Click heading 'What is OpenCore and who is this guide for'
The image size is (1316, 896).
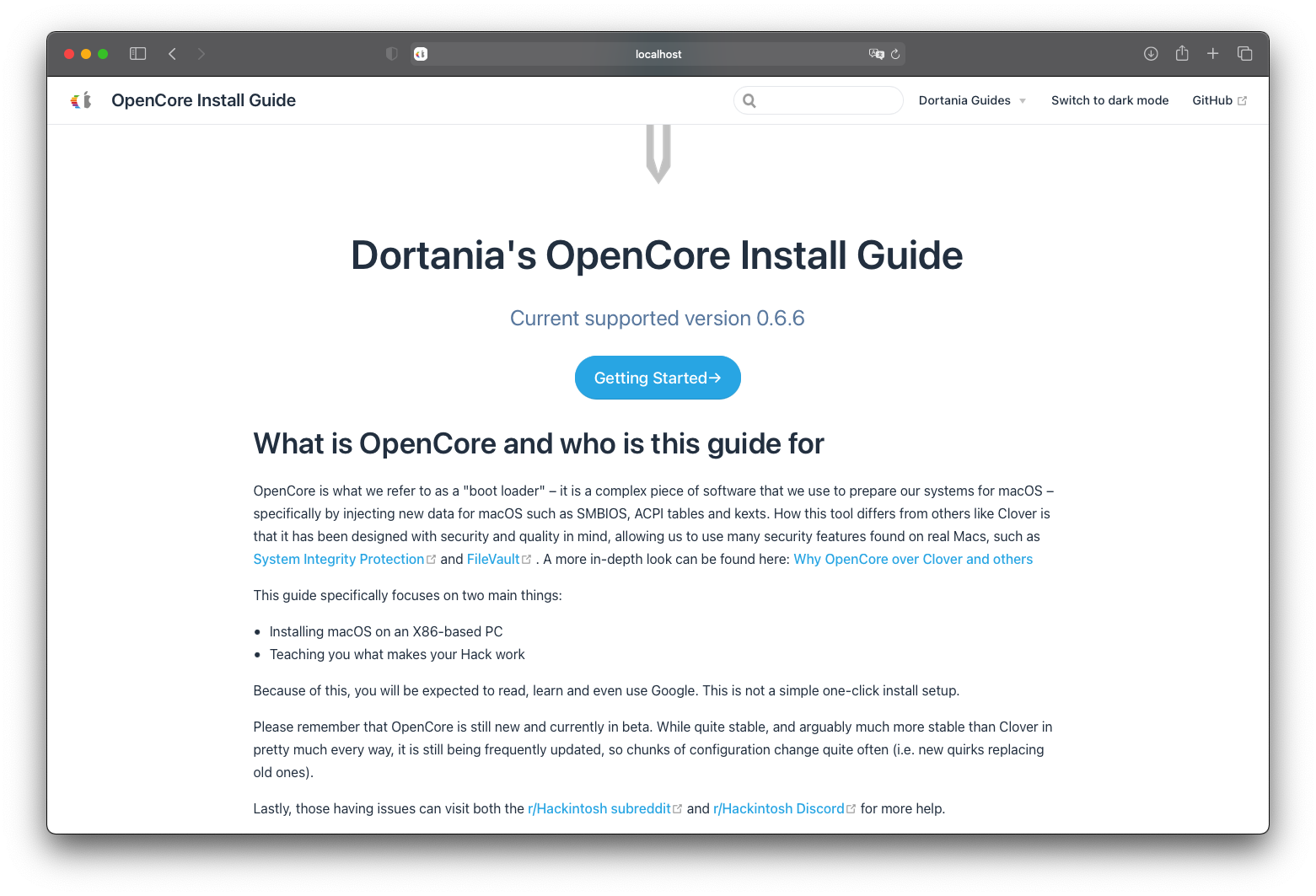tap(539, 443)
